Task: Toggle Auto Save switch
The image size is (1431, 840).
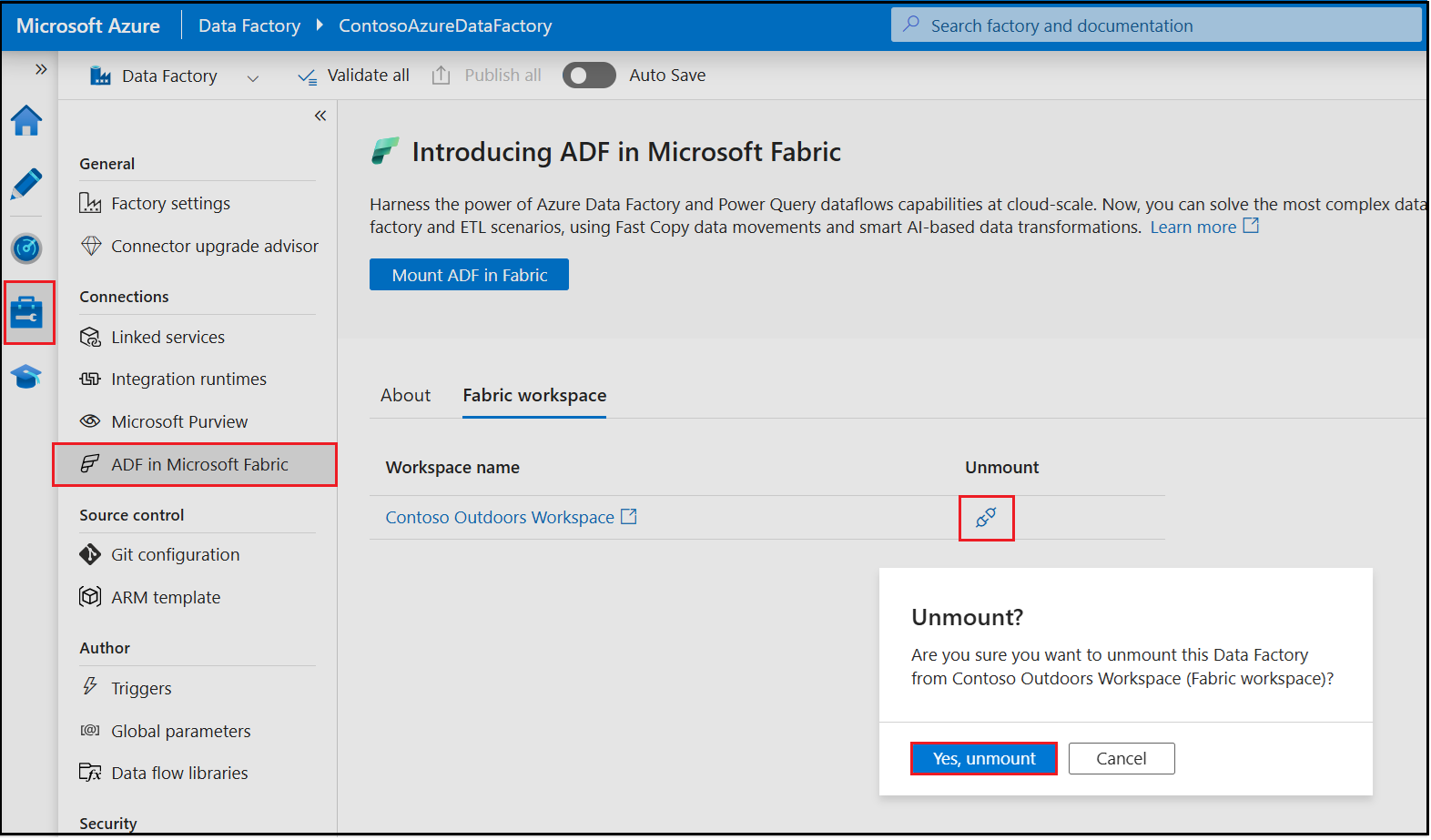Action: [x=589, y=76]
